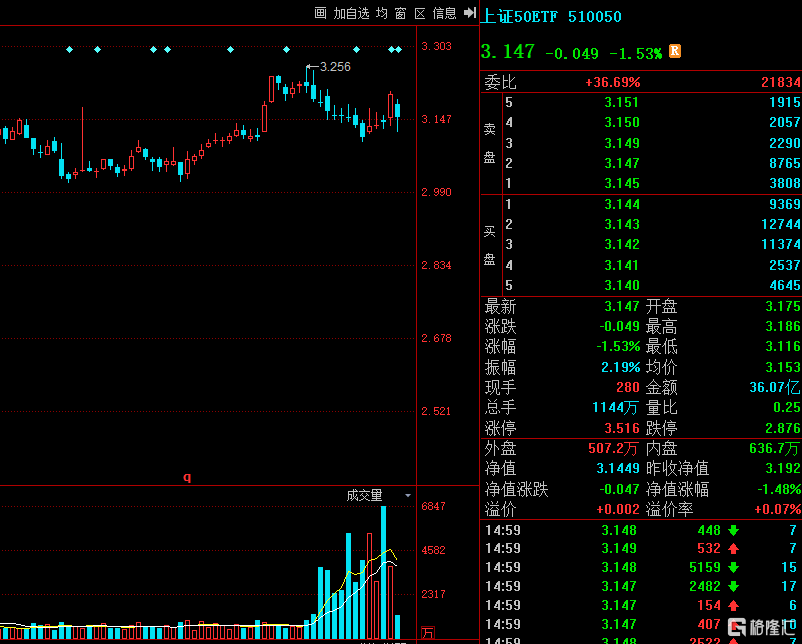Image resolution: width=802 pixels, height=644 pixels.
Task: Click the 2.990 price axis label
Action: [436, 192]
